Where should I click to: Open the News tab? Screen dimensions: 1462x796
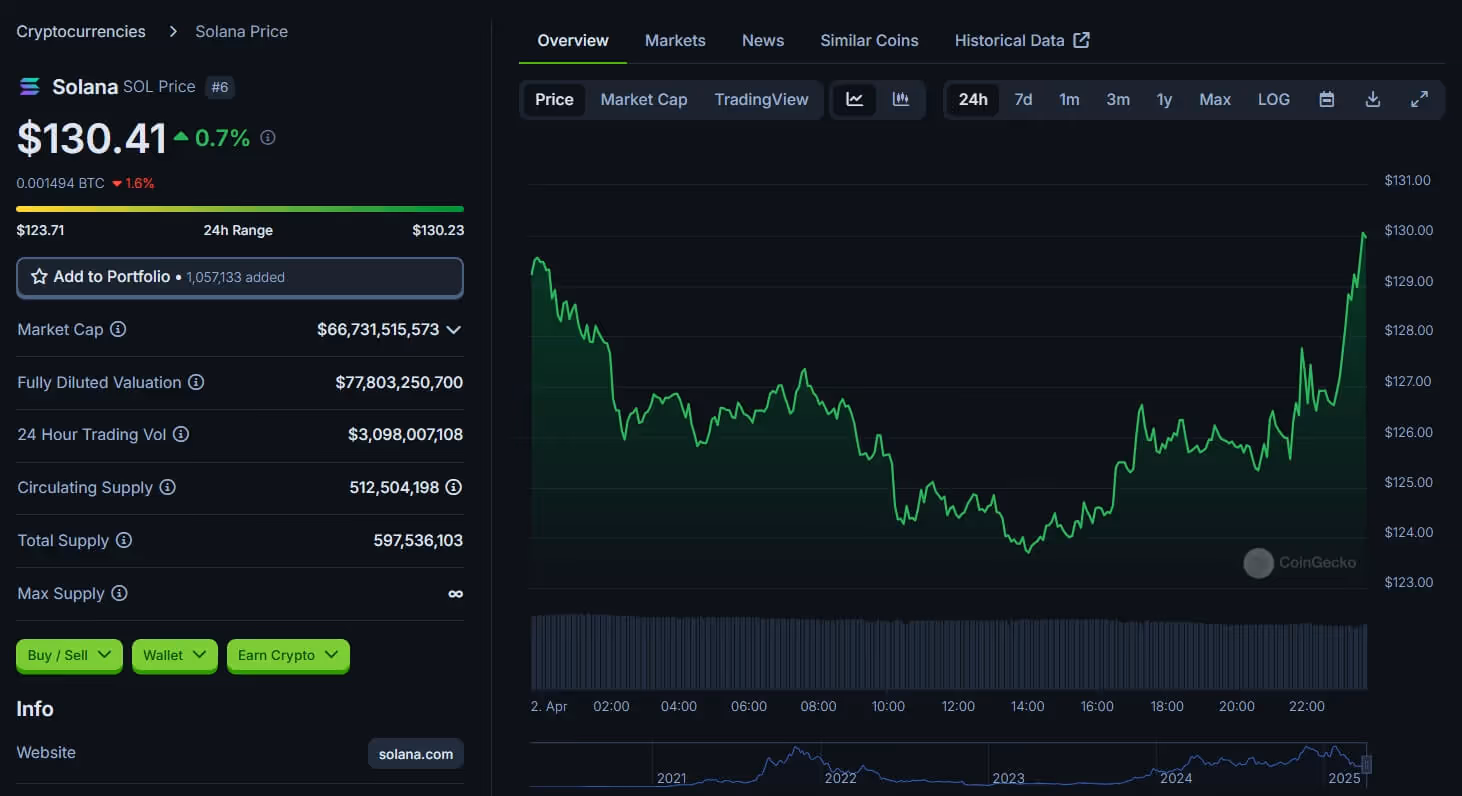(x=763, y=40)
